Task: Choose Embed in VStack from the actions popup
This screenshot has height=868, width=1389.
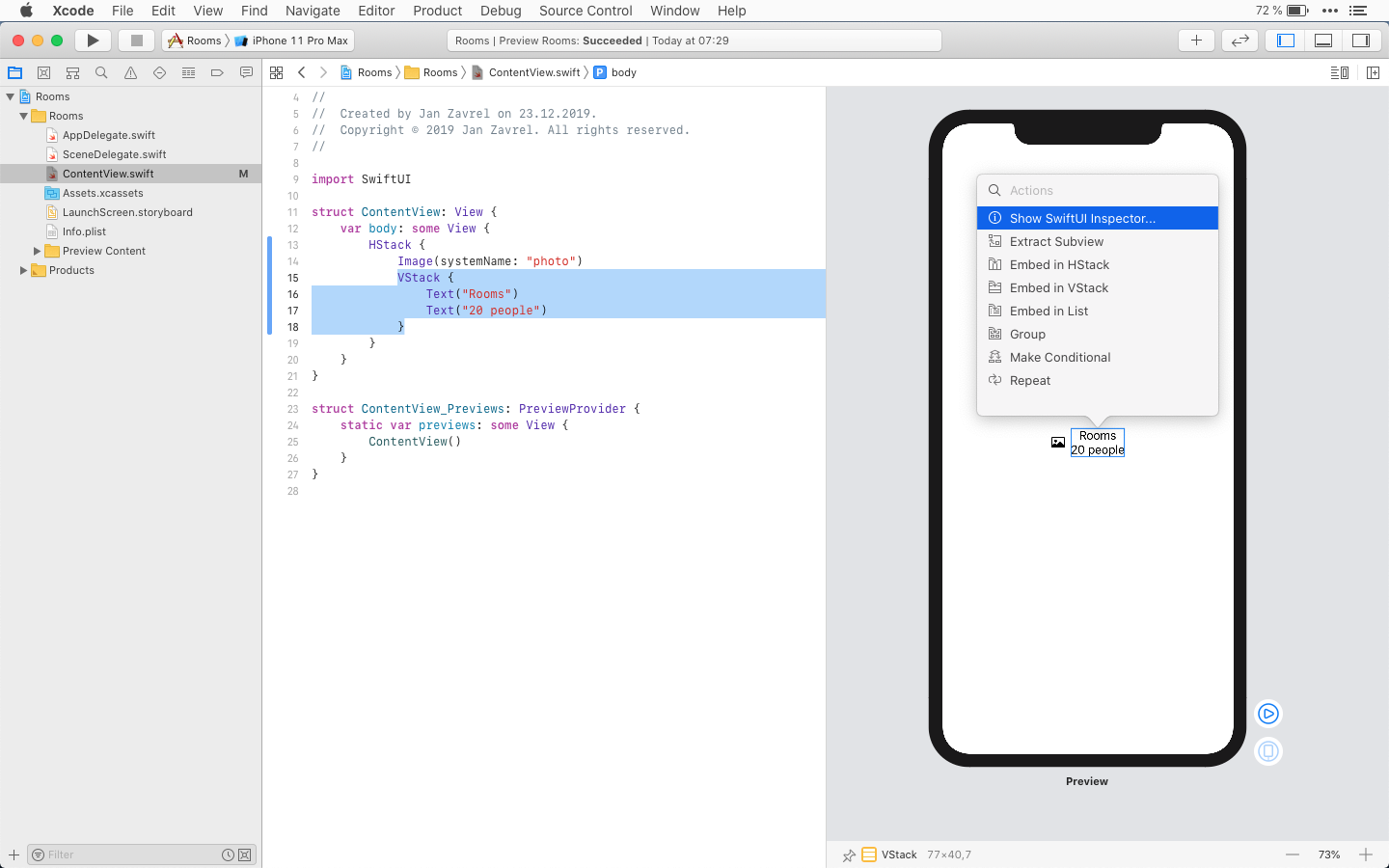Action: 1058,287
